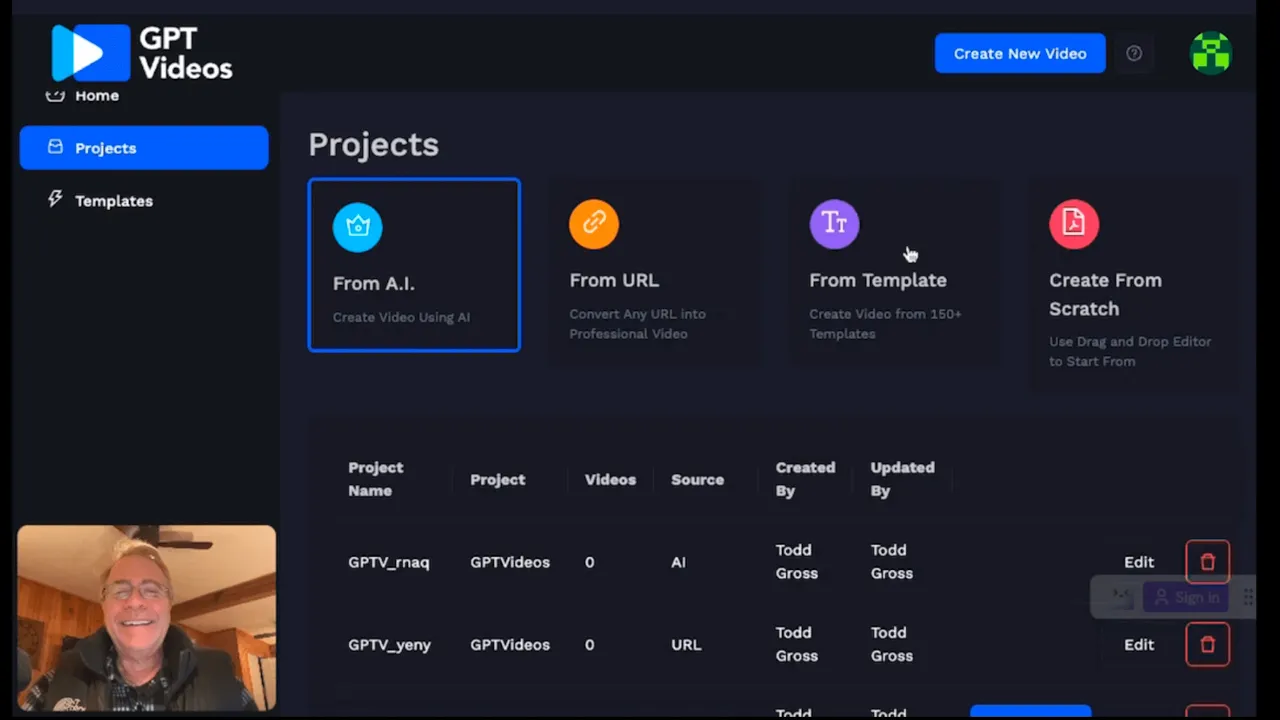Click the orange link icon

(594, 224)
